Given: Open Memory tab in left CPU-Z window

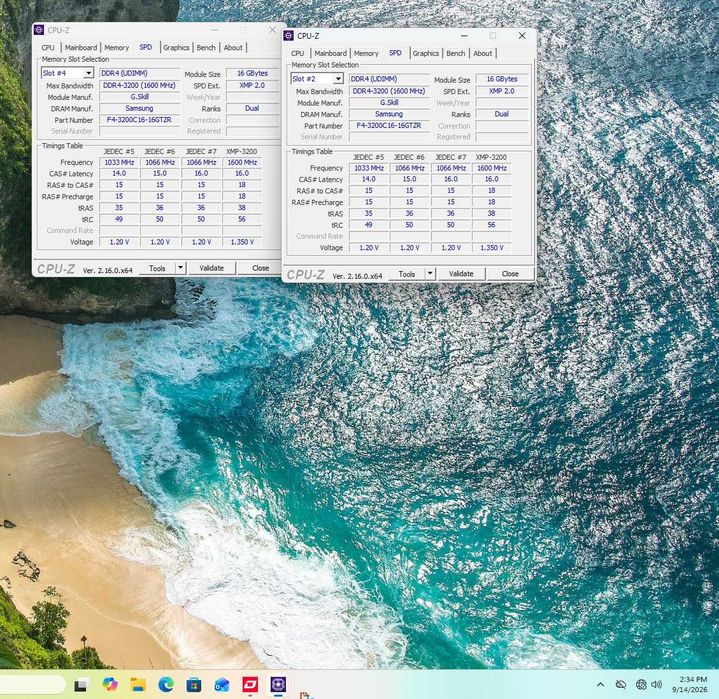Looking at the screenshot, I should click(116, 48).
